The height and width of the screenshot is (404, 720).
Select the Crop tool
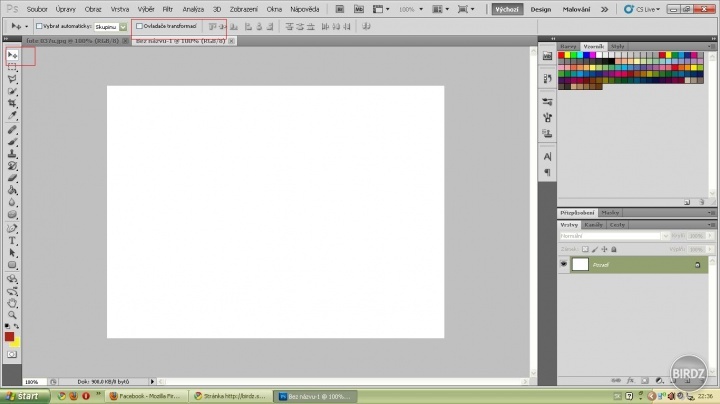12,103
